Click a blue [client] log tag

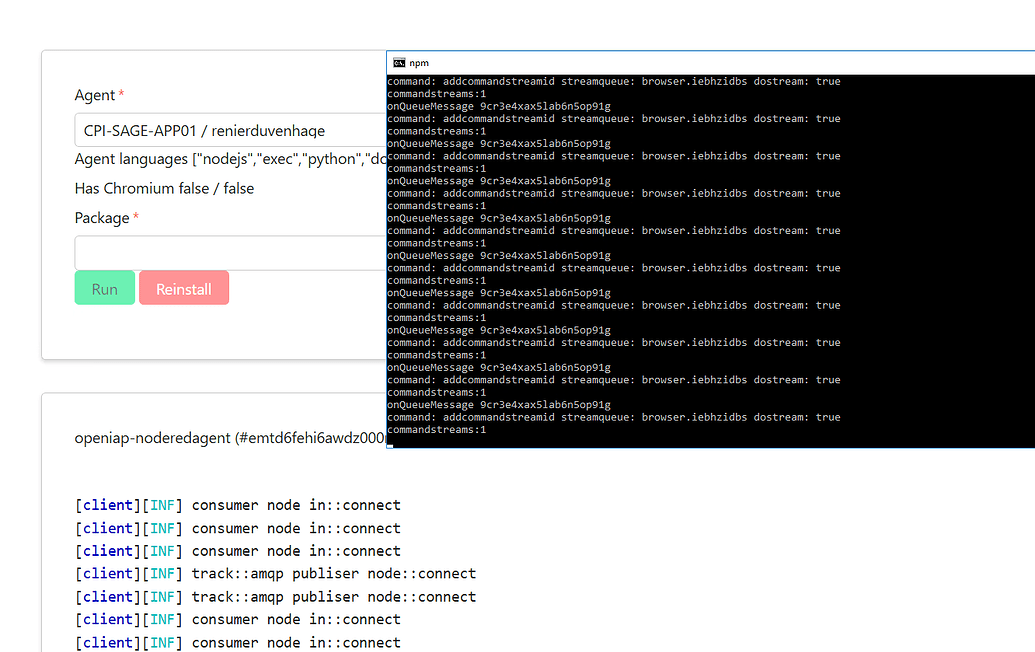(x=107, y=505)
